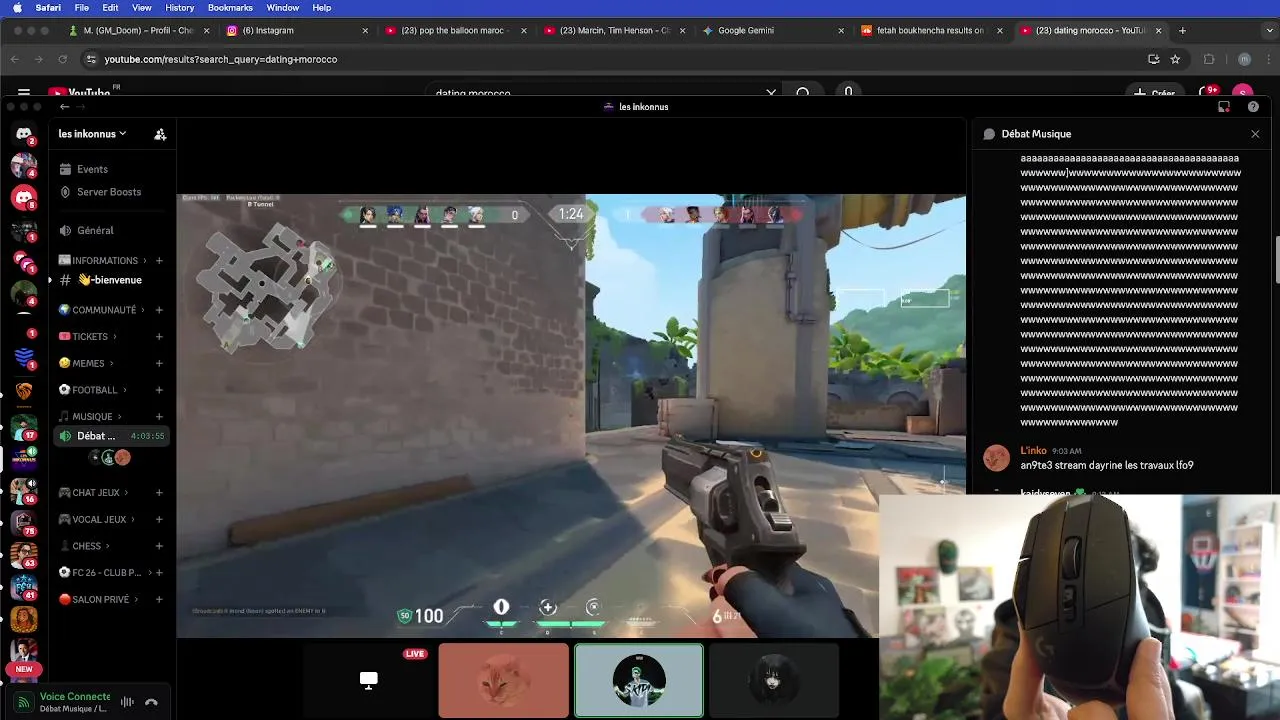Open les inkonnus server dropdown menu
The height and width of the screenshot is (720, 1280).
click(92, 134)
